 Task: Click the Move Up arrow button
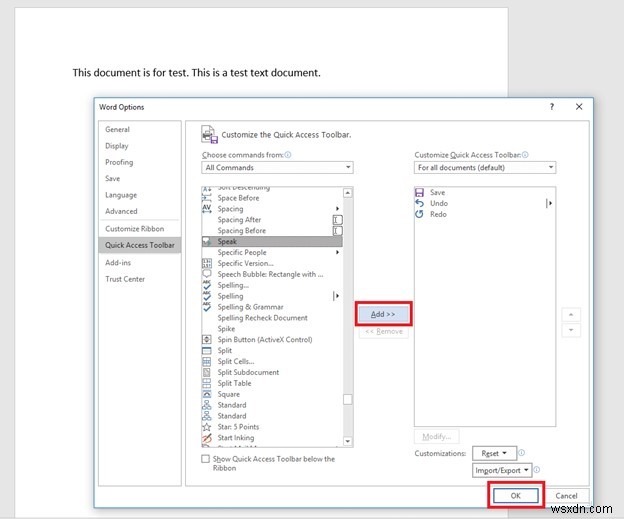click(x=571, y=315)
